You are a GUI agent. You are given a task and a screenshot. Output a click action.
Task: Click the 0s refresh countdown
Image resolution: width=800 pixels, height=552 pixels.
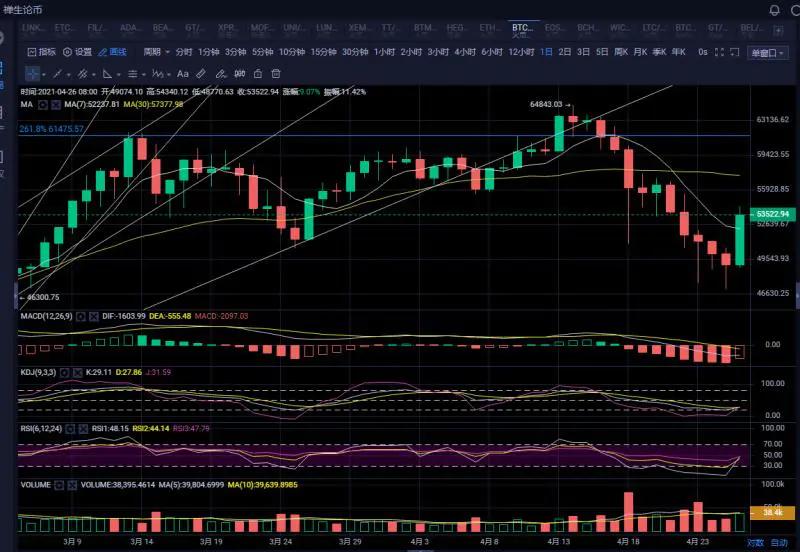click(x=703, y=52)
